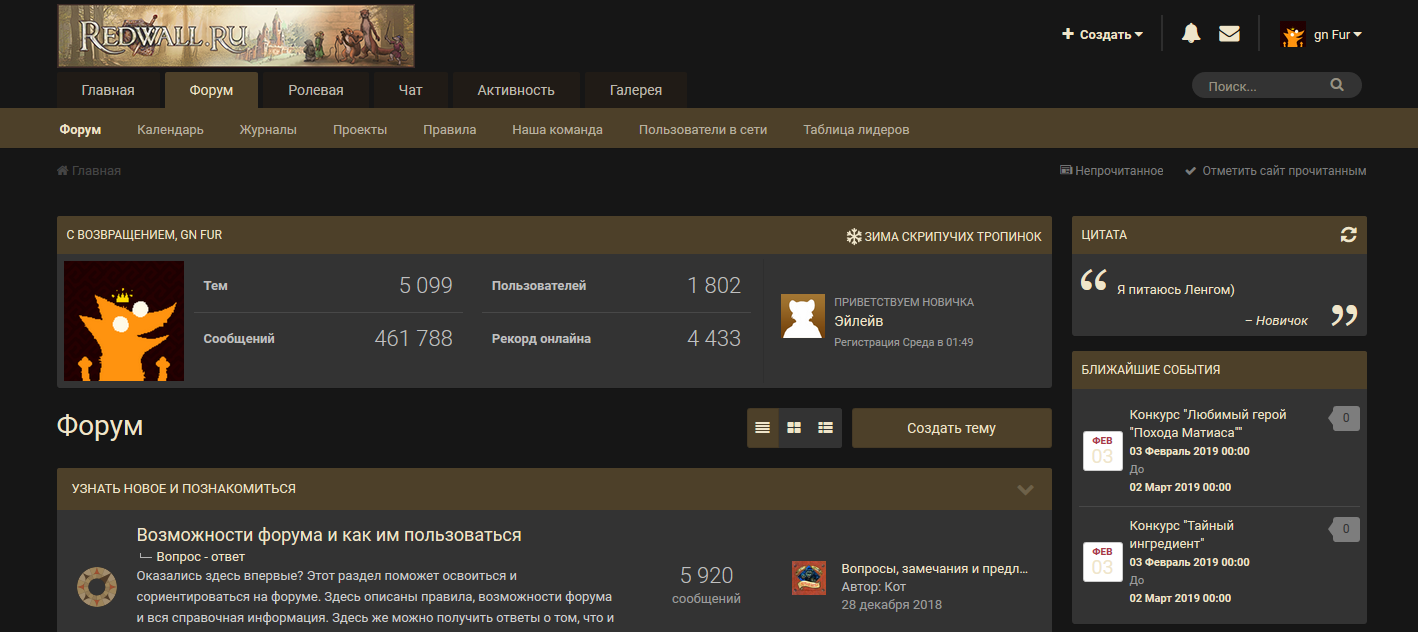Screen dimensions: 1418x632
Task: Click comment count bubble on Тайный ингредиент event
Action: (1344, 529)
